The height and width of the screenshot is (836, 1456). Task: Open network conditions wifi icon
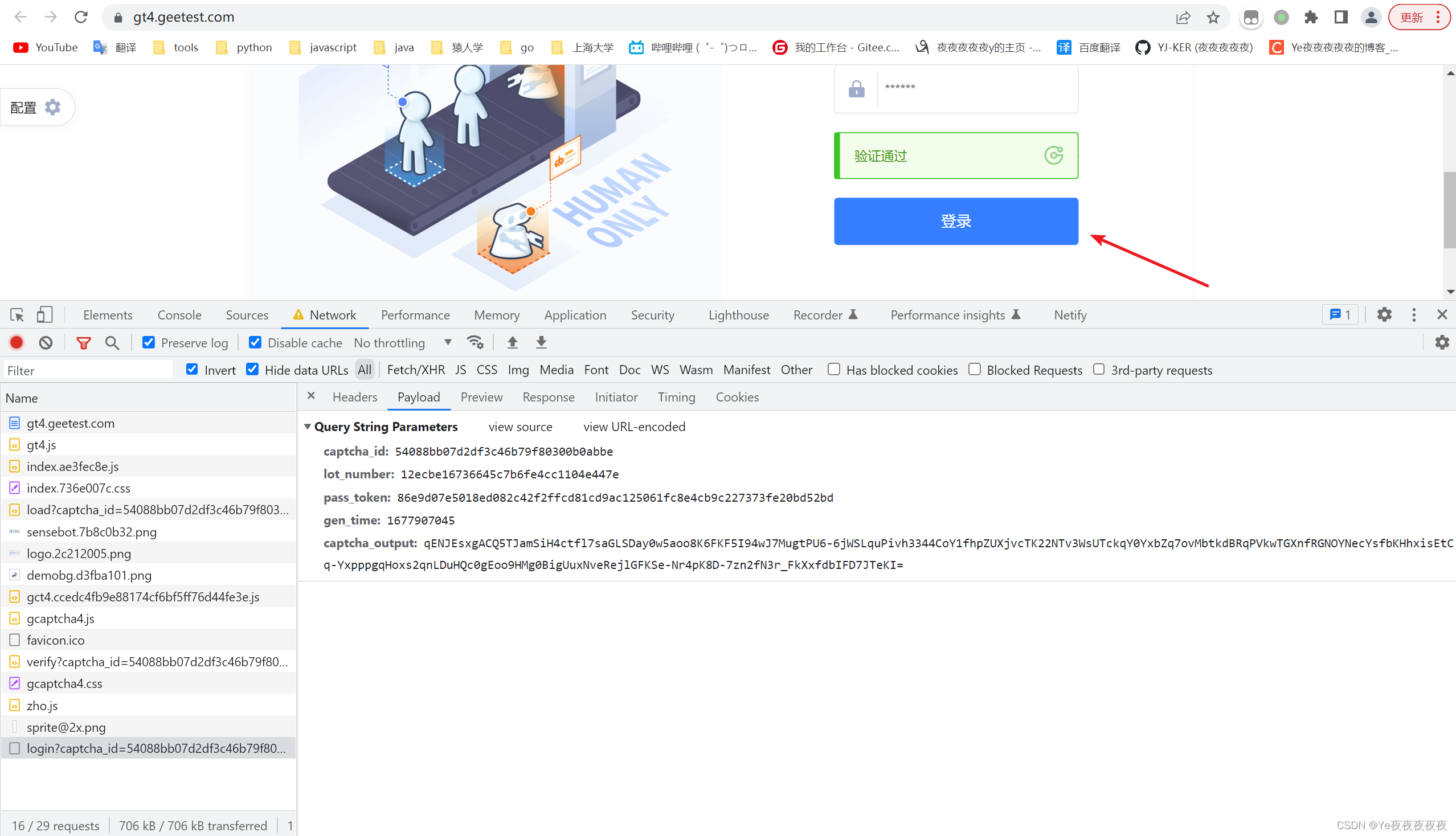coord(475,343)
